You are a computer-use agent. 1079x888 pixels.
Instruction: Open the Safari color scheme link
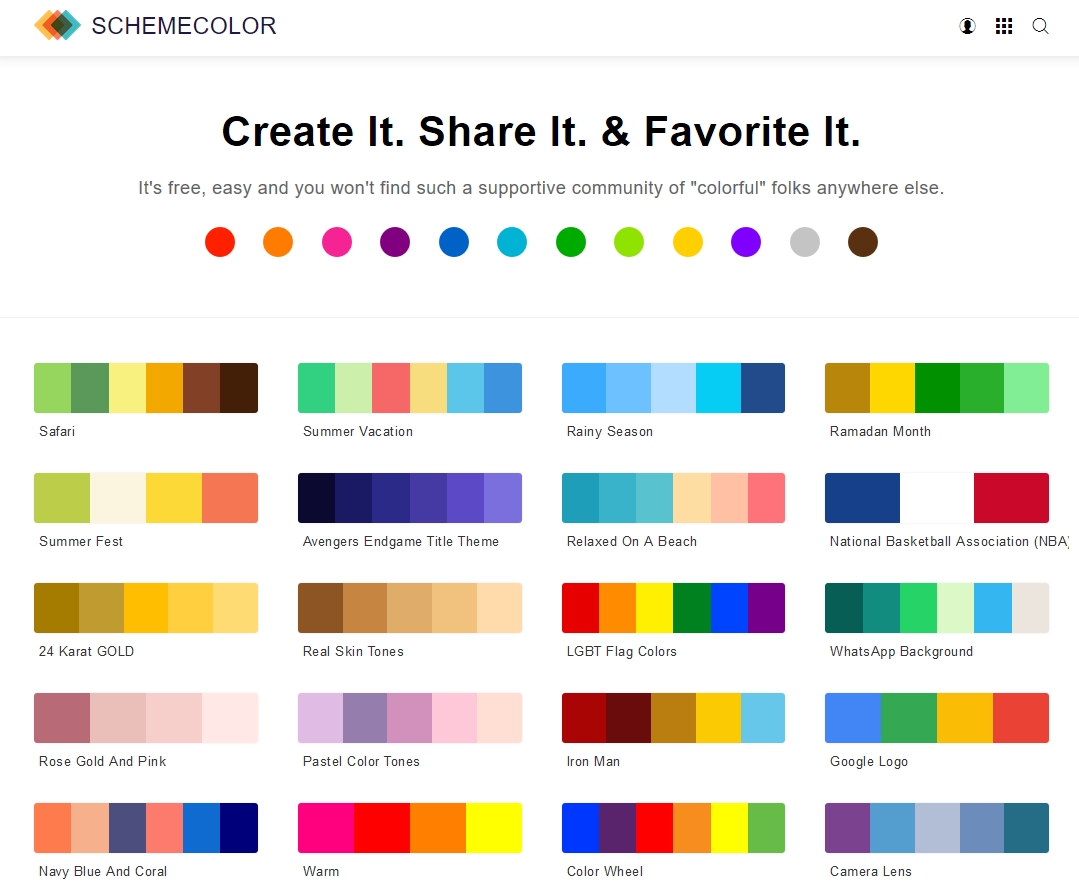[x=57, y=432]
